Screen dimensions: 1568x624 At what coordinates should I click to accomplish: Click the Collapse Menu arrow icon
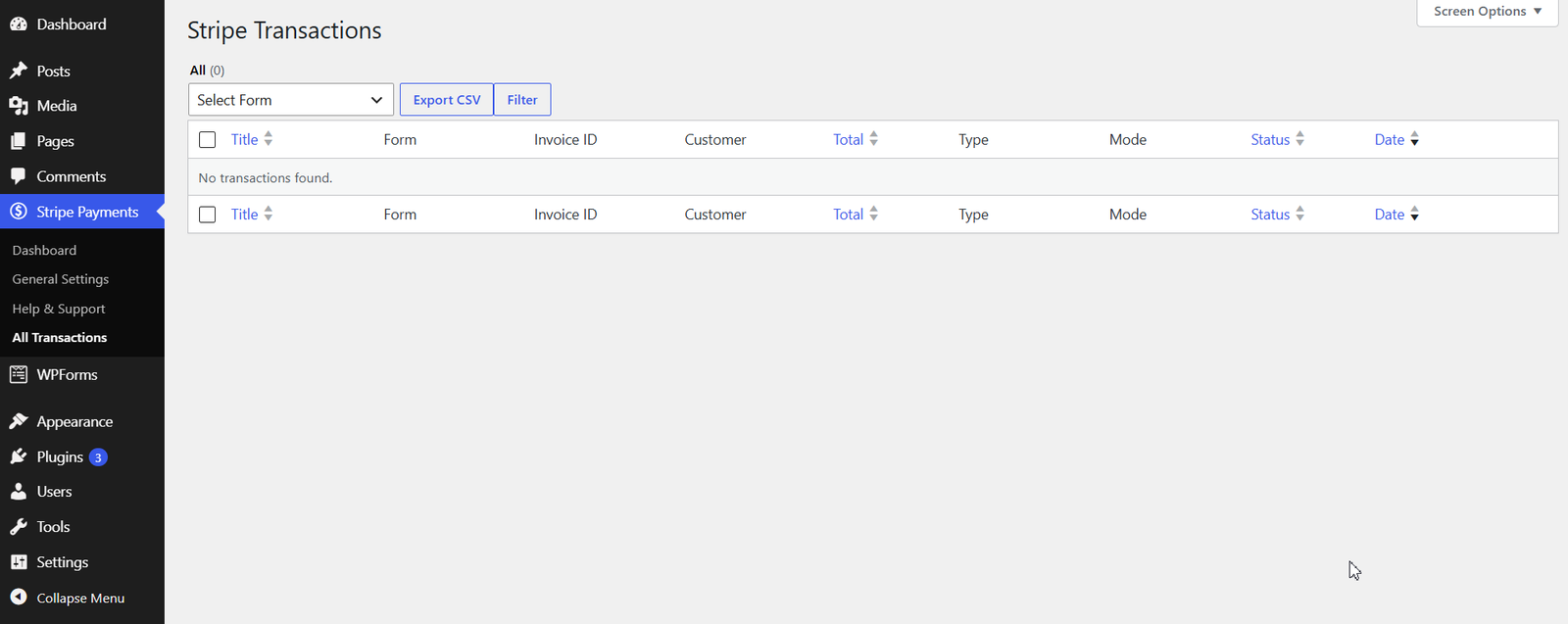19,598
